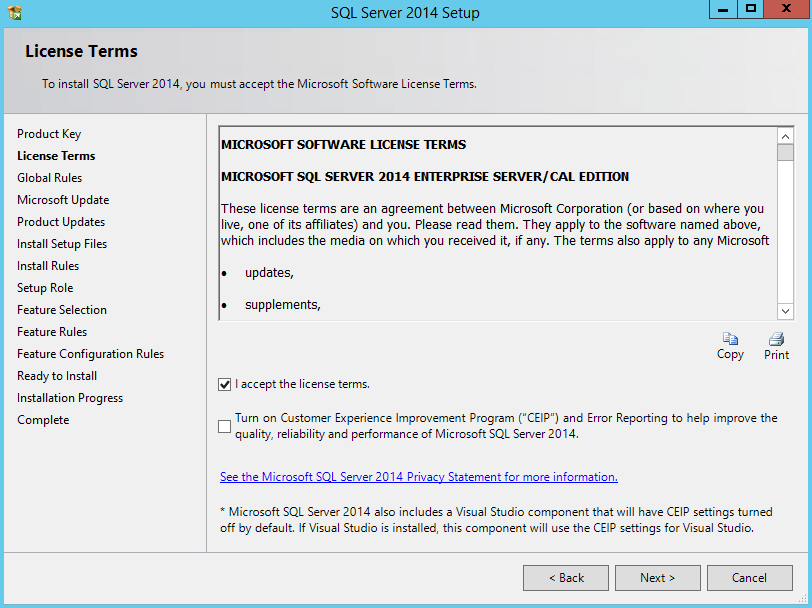Click the SQL Server Setup icon in title bar
Viewport: 812px width, 608px height.
pos(13,12)
